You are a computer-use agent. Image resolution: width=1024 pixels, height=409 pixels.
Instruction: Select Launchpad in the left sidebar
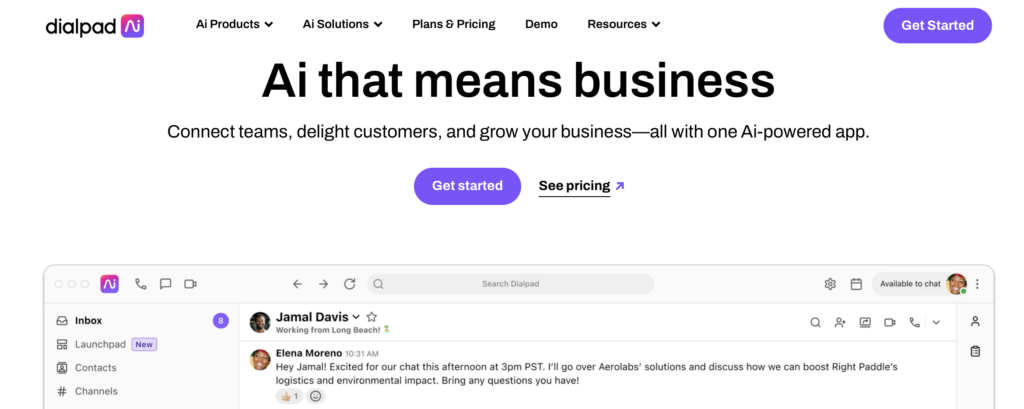[100, 344]
